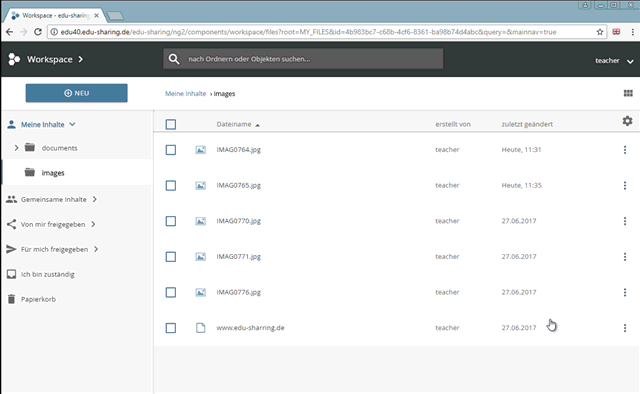Open file IMAG0764.jpg by name

pos(238,150)
